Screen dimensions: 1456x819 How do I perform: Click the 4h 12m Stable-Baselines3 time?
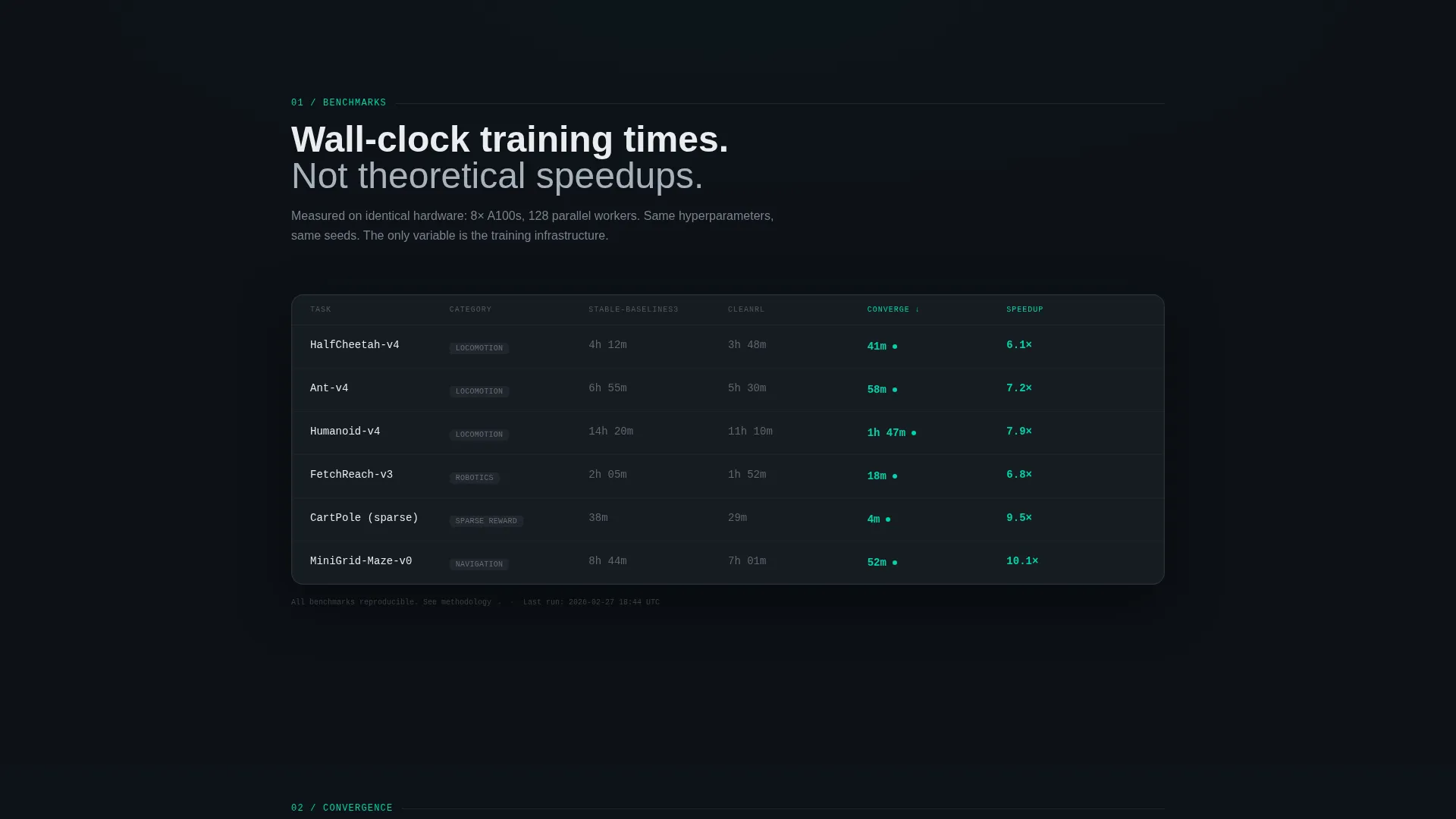tap(607, 345)
